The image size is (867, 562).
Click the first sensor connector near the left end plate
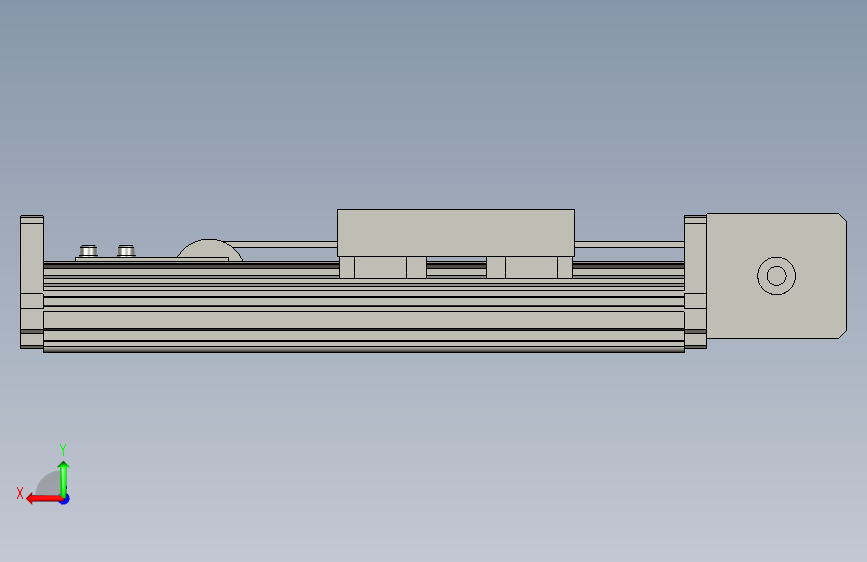[88, 251]
